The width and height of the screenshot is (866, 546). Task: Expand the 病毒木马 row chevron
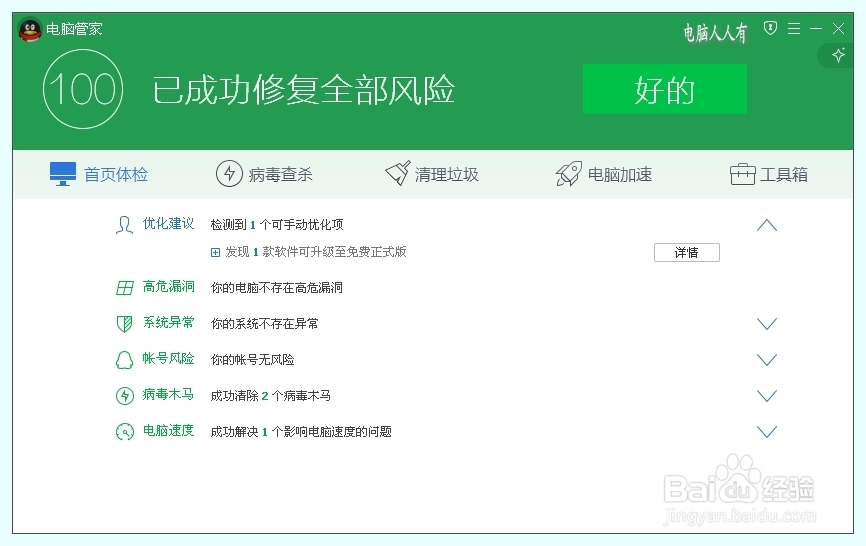[x=767, y=396]
